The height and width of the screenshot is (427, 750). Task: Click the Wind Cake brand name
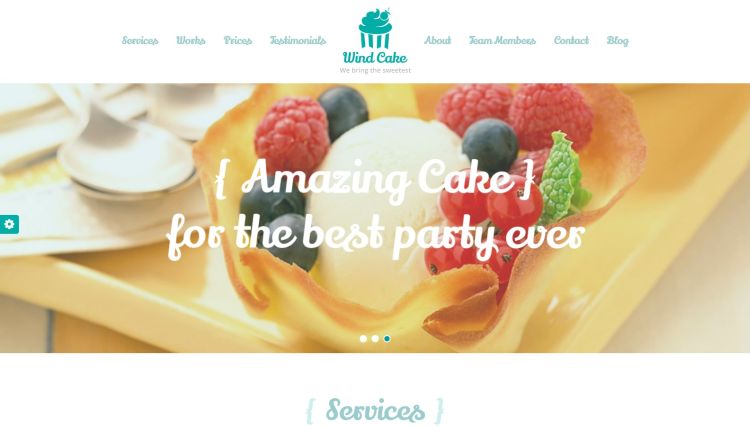pos(375,58)
